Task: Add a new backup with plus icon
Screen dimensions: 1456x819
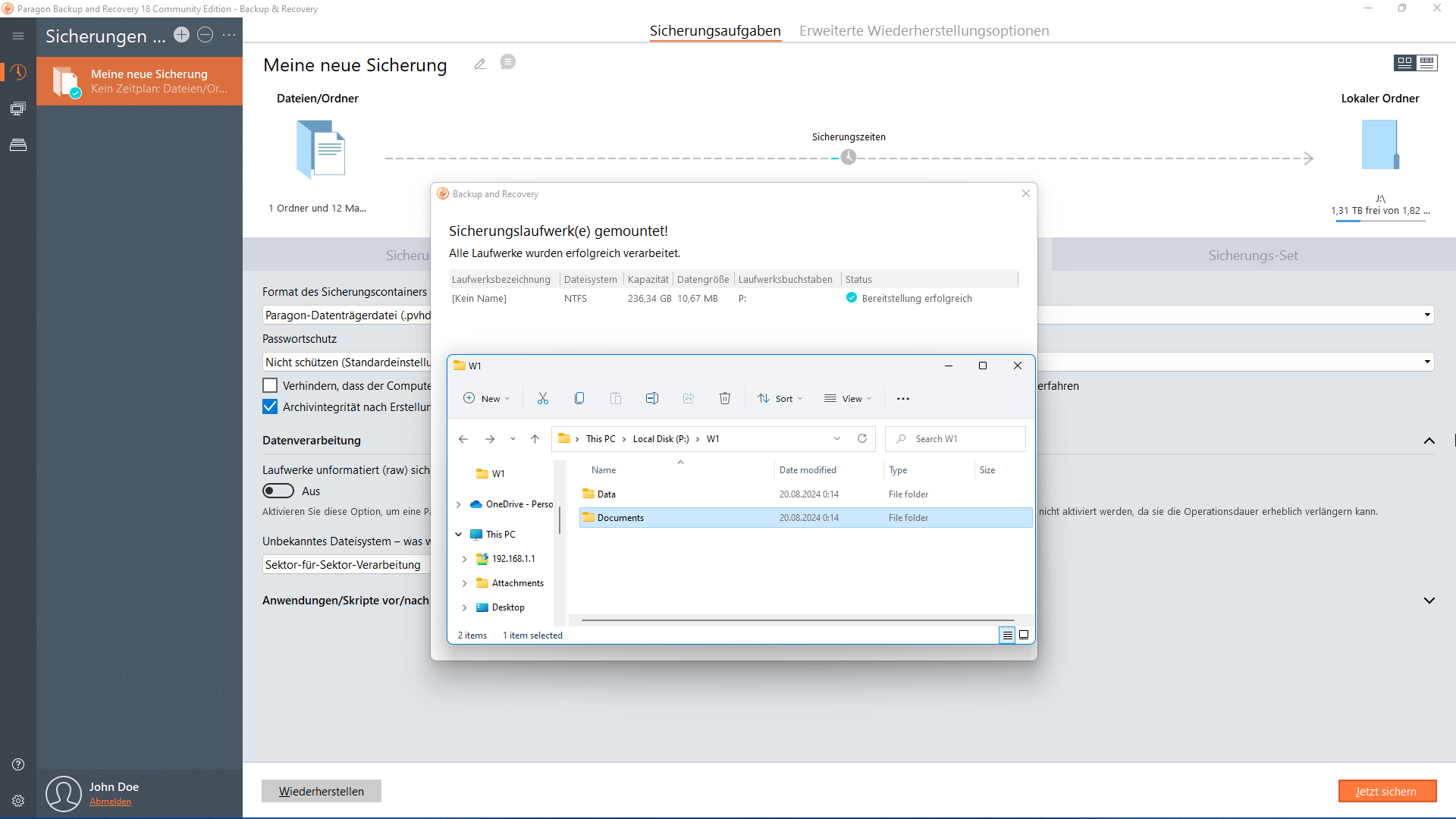Action: [181, 35]
